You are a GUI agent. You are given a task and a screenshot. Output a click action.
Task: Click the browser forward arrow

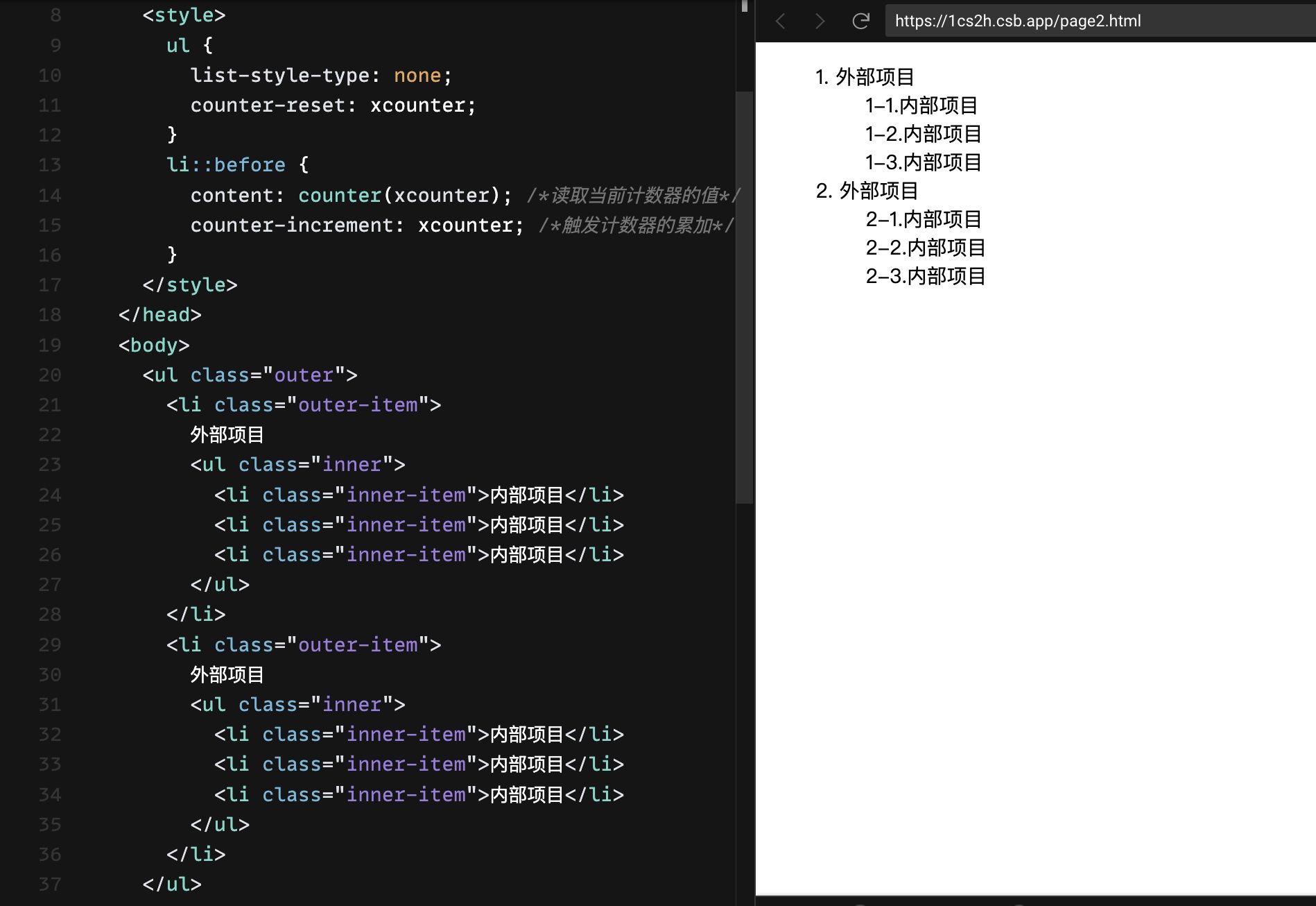pos(820,21)
